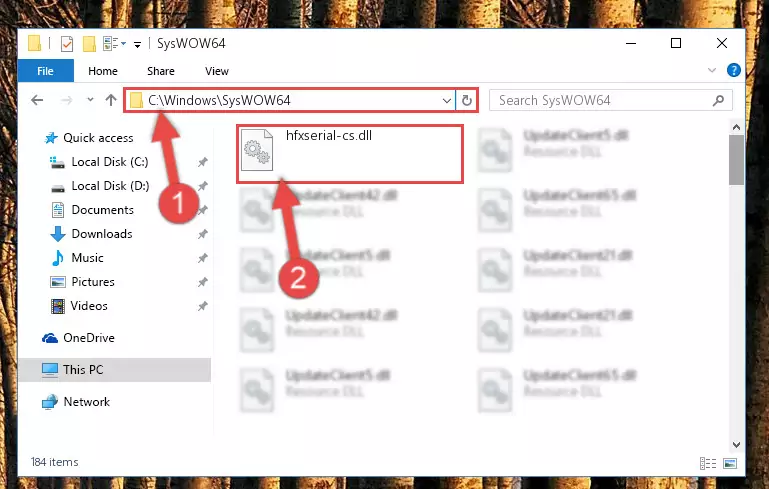Screen dimensions: 769x489
Task: Switch to Details view in the status bar
Action: click(x=708, y=463)
